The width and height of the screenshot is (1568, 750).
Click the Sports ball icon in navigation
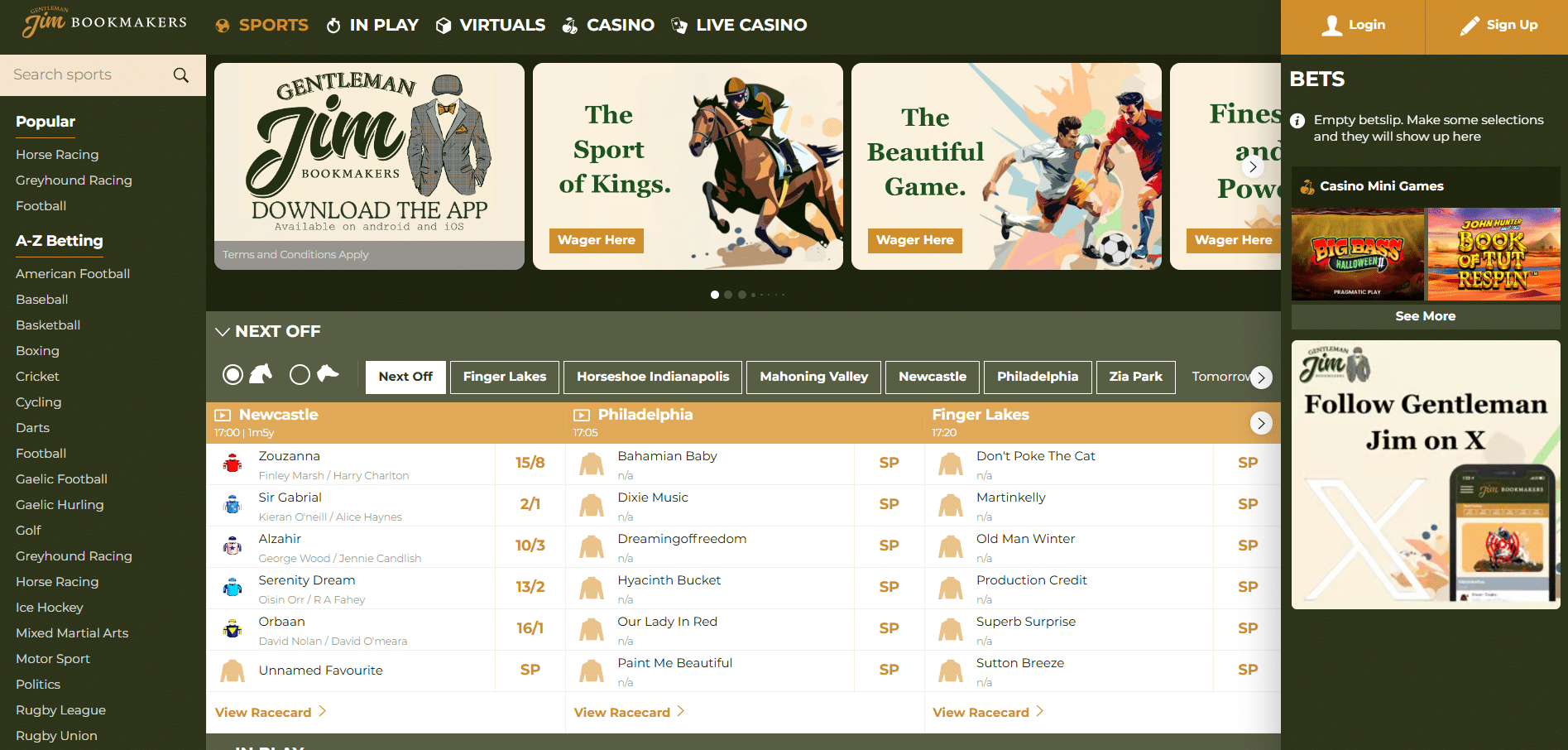point(223,26)
